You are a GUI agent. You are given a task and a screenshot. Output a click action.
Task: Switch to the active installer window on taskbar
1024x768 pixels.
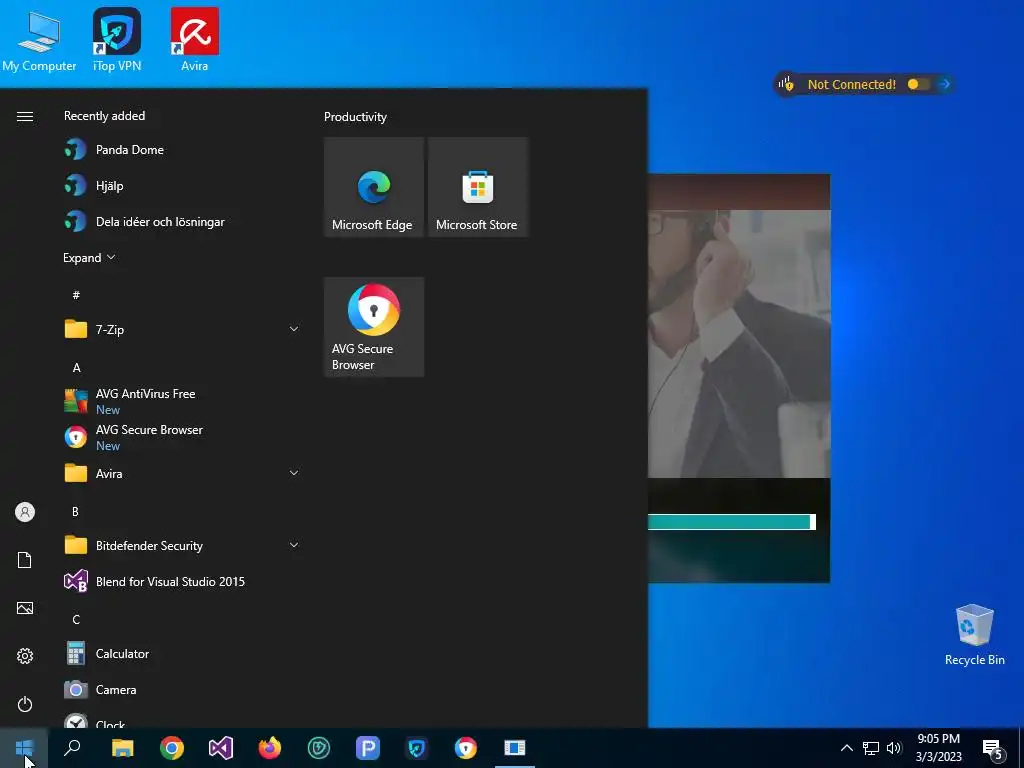coord(515,748)
